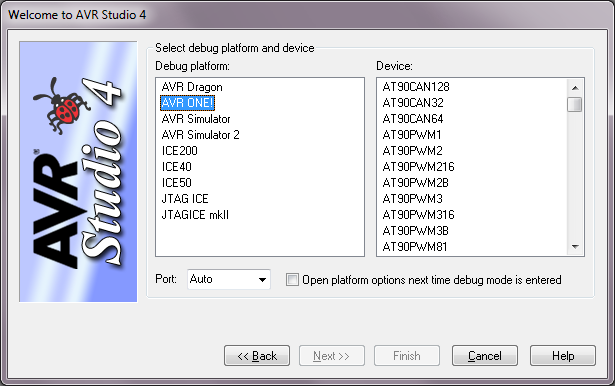
Task: Select AT90CAN128 device
Action: pos(416,87)
